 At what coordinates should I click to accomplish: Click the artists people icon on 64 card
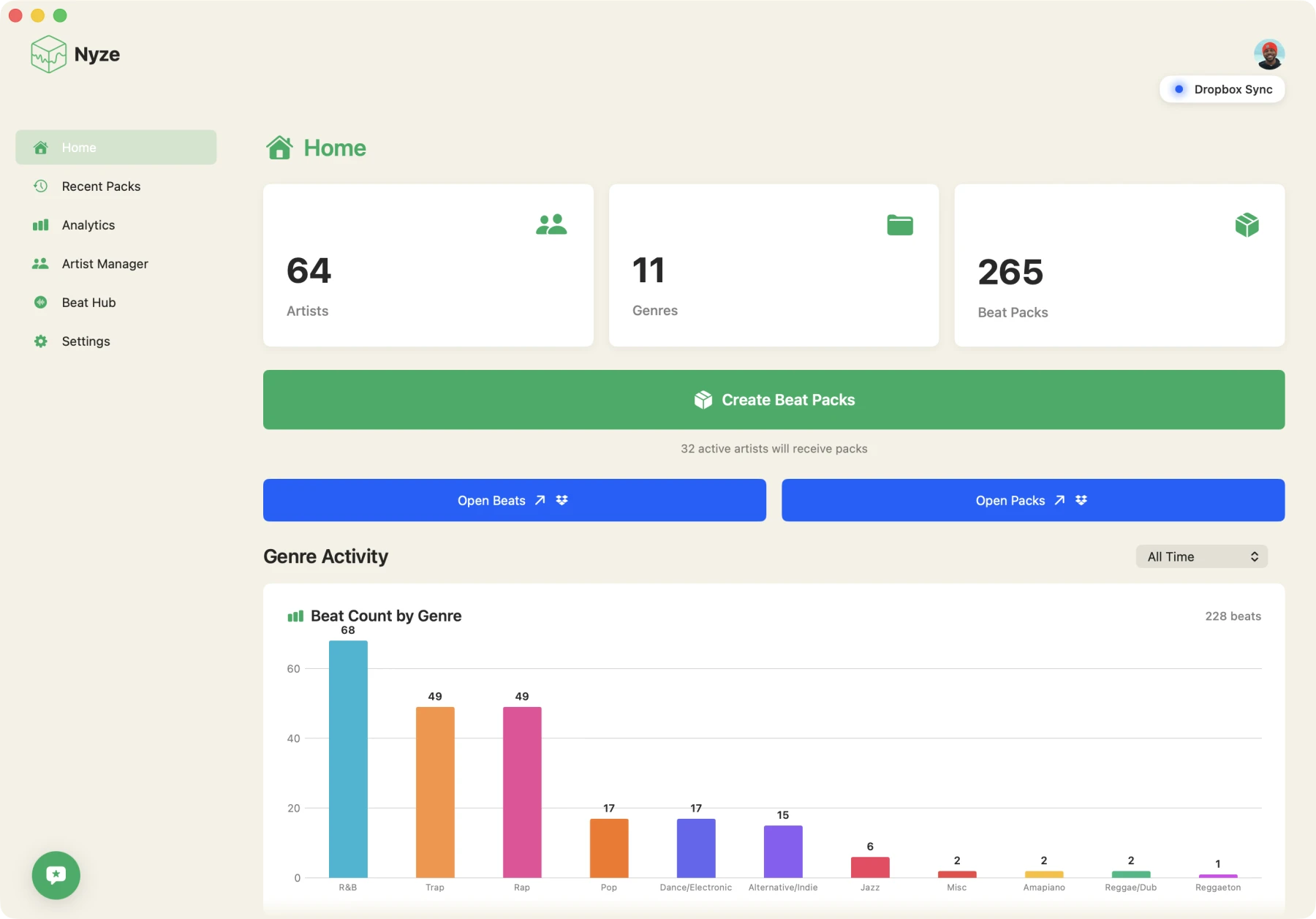tap(551, 224)
